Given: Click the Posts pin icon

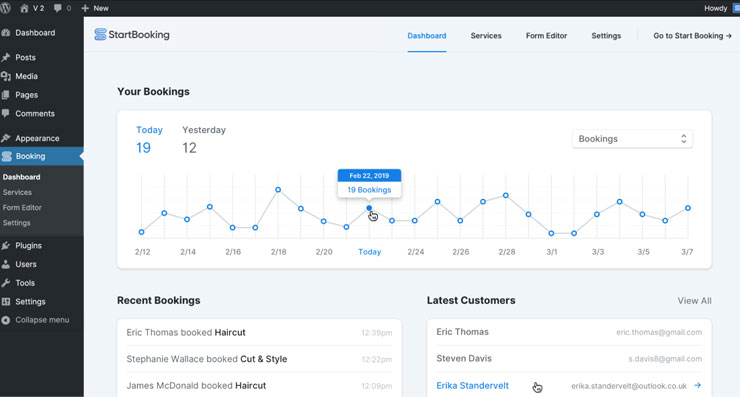Looking at the screenshot, I should click(x=6, y=57).
